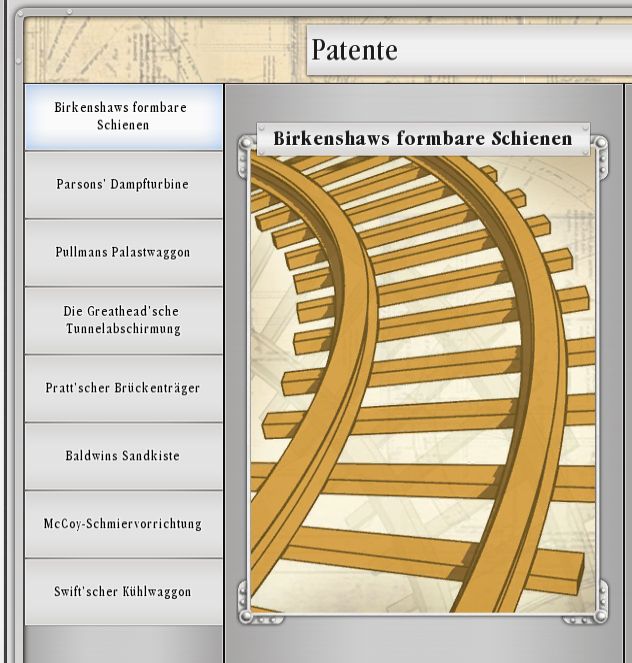This screenshot has height=663, width=632.
Task: Click the curved rails patent illustration
Action: (x=423, y=384)
